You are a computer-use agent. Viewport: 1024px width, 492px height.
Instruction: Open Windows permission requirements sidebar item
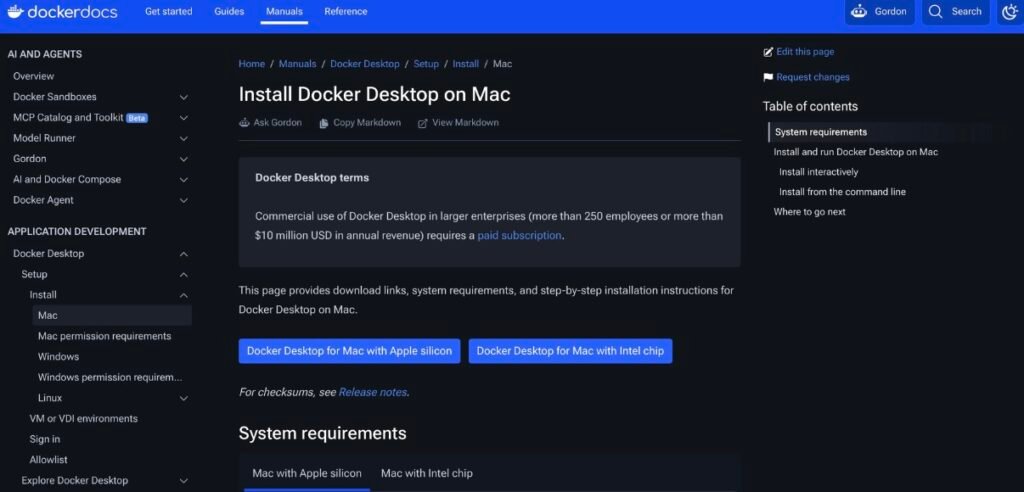pos(110,378)
